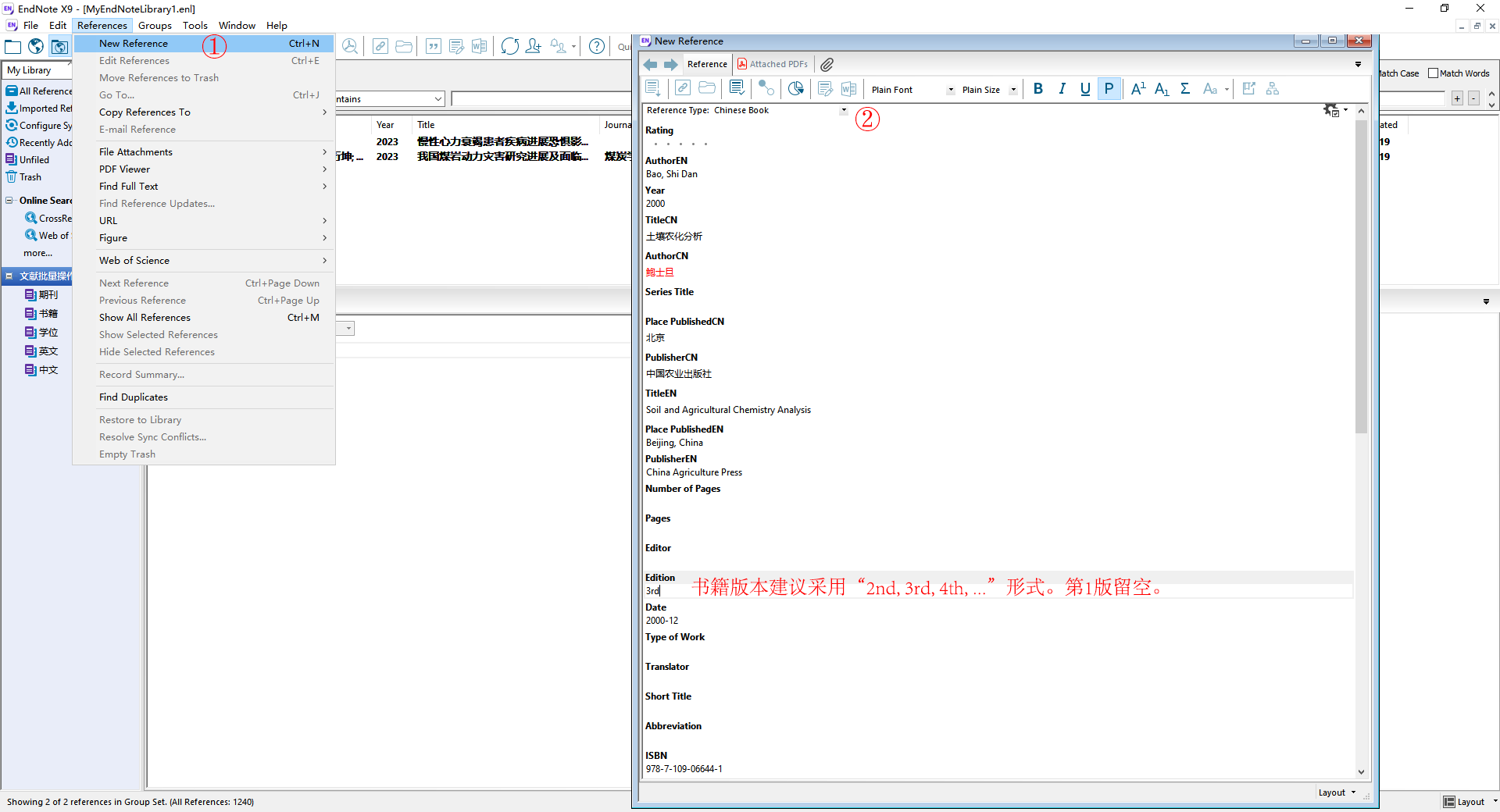This screenshot has height=812, width=1500.
Task: Open Reference Type dropdown
Action: [x=844, y=110]
